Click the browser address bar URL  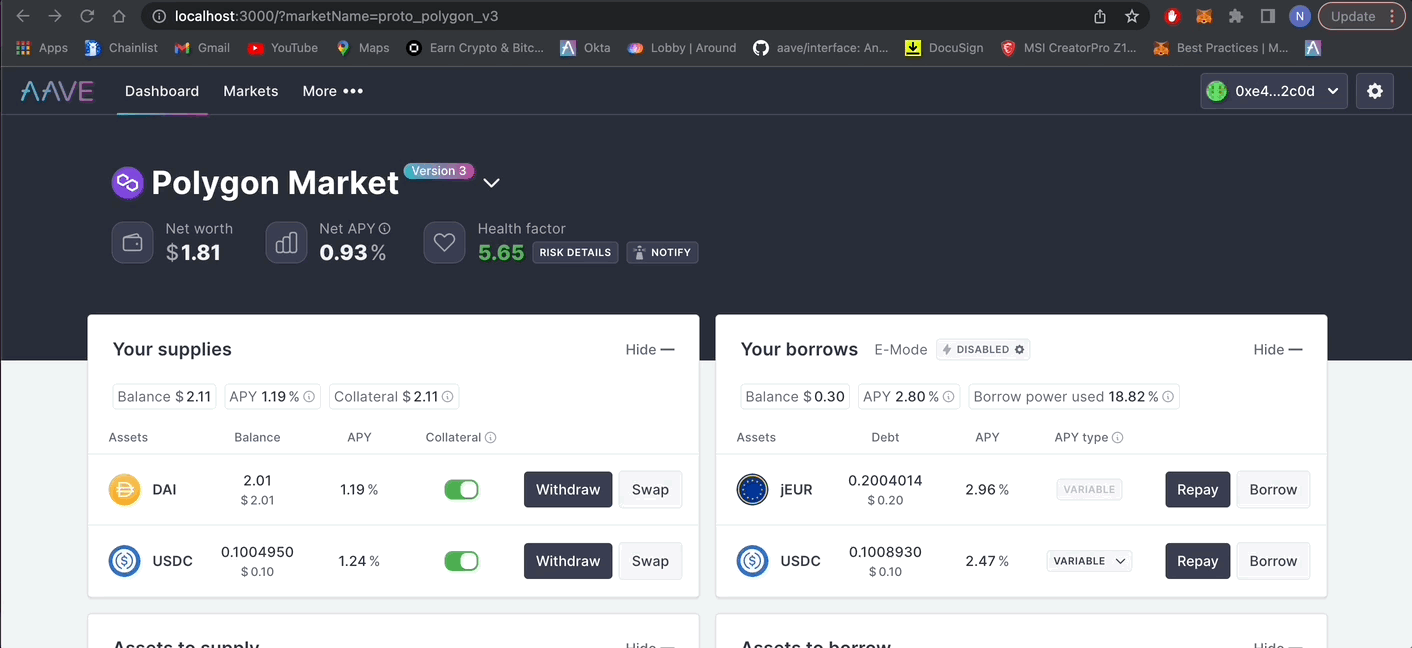(x=336, y=16)
